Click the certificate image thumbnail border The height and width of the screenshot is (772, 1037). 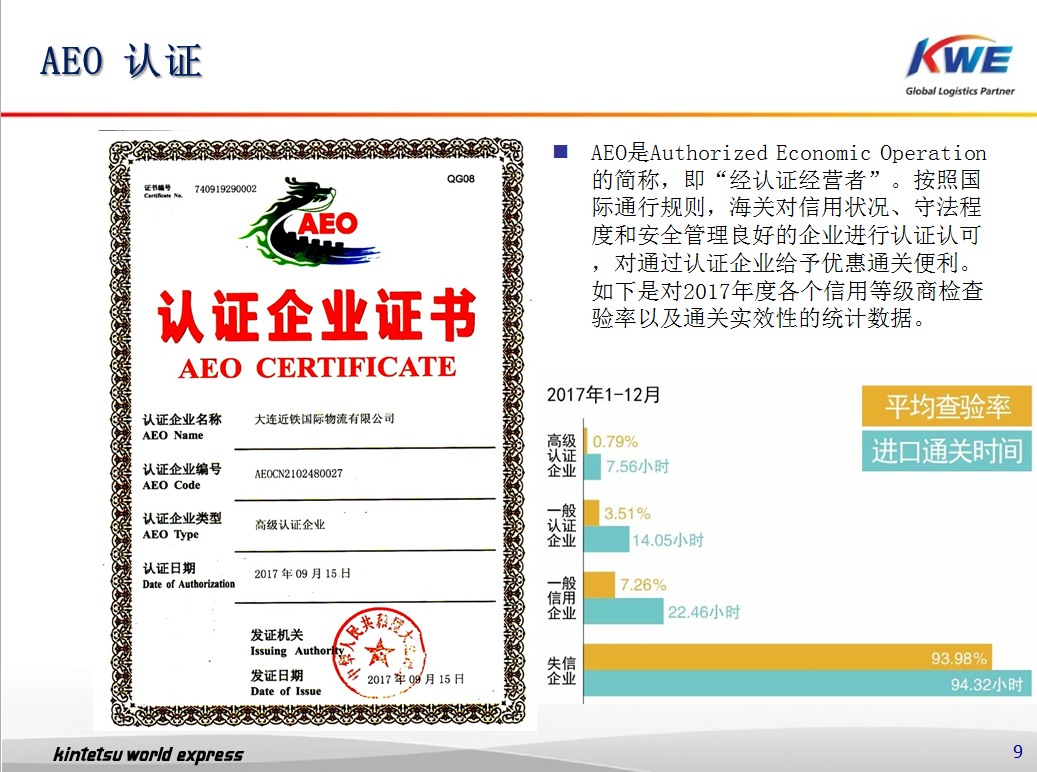point(317,431)
